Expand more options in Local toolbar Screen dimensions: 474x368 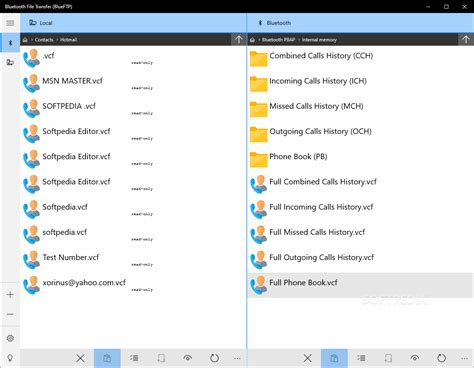click(237, 358)
